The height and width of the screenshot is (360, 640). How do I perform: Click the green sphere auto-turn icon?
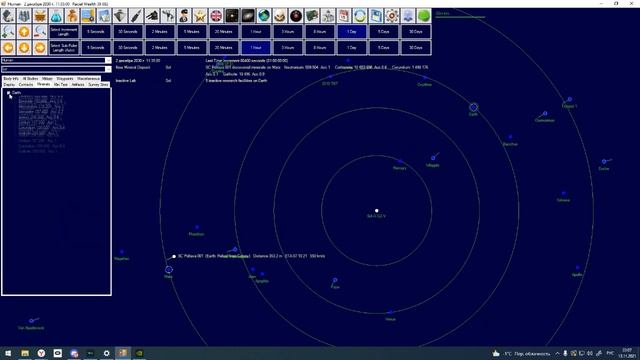pyautogui.click(x=424, y=16)
